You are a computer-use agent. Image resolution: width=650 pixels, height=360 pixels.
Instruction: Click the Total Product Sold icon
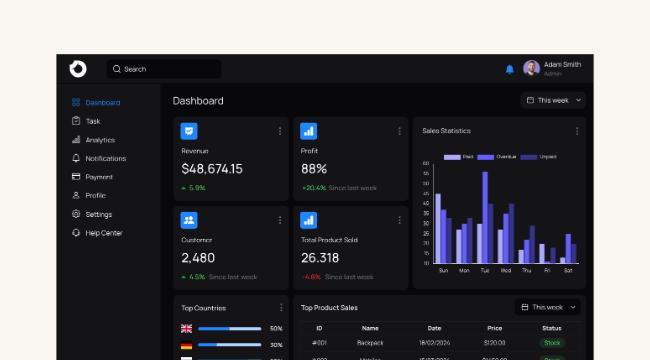coord(308,220)
